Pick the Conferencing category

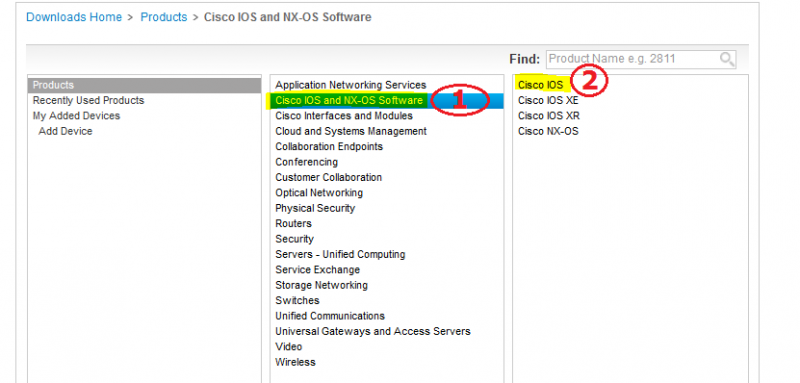[x=307, y=162]
